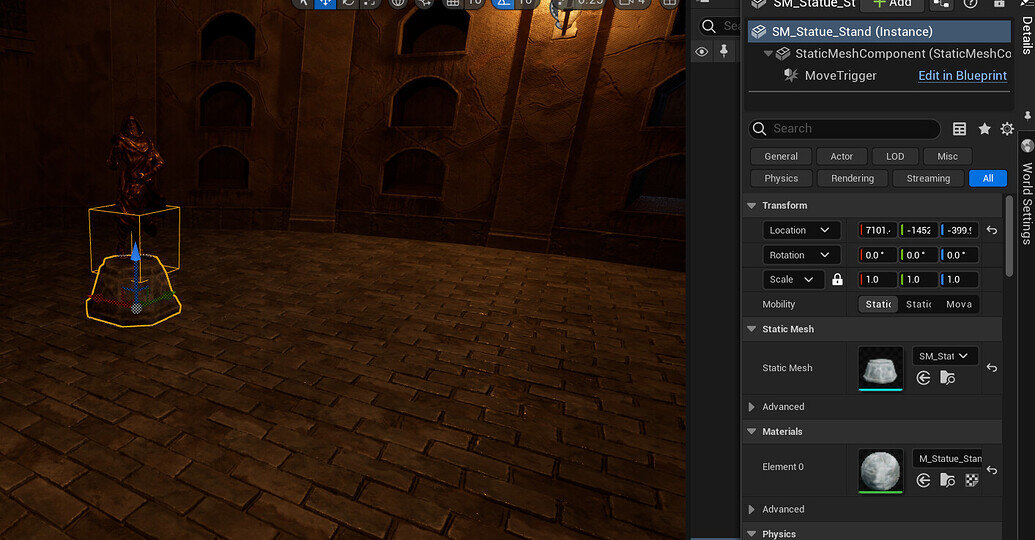Open the Edit in Blueprint link
The width and height of the screenshot is (1035, 540).
(962, 75)
